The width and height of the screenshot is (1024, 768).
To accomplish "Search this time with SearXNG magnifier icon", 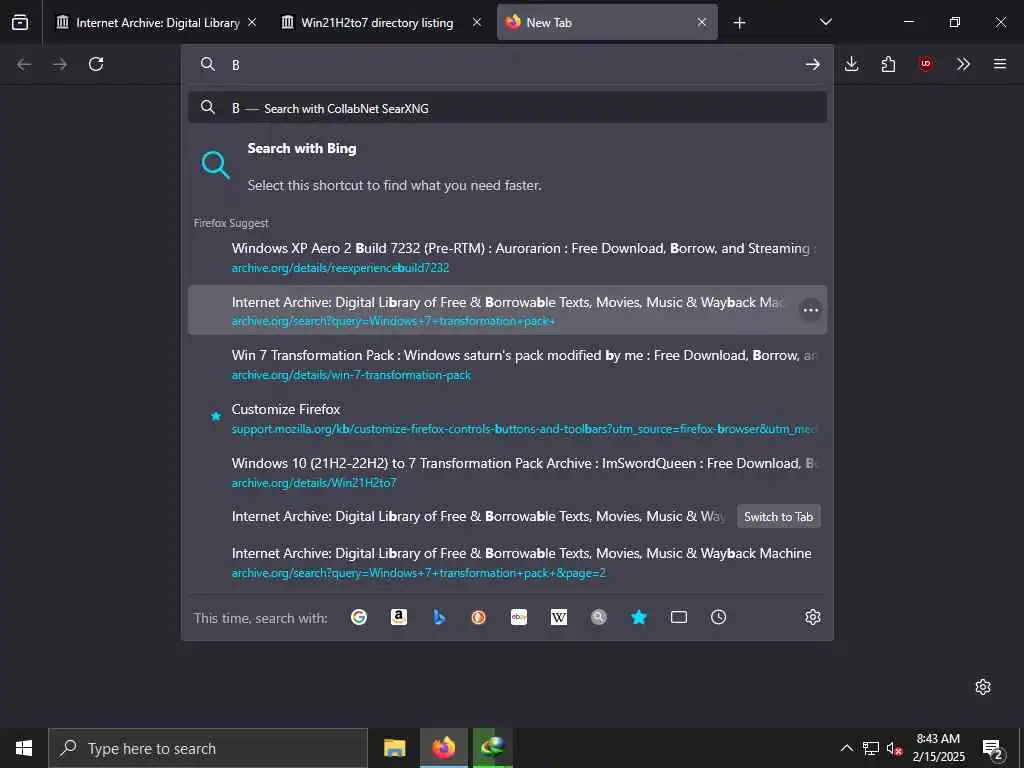I will [x=599, y=617].
